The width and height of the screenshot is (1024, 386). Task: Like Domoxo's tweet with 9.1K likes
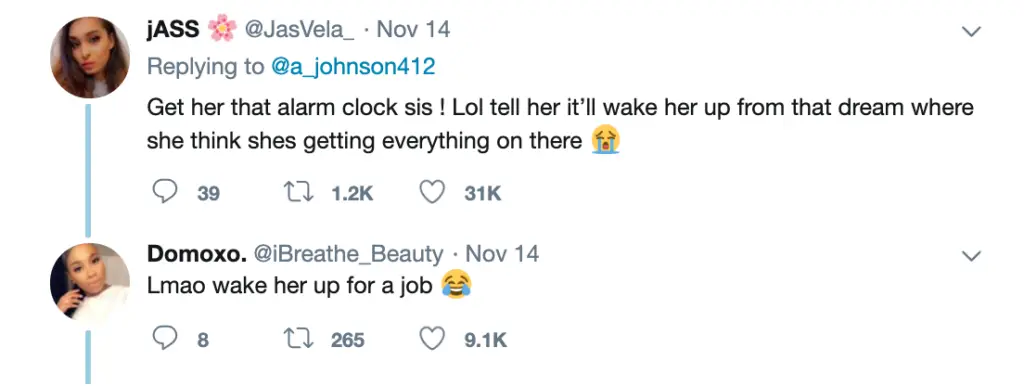(x=432, y=338)
